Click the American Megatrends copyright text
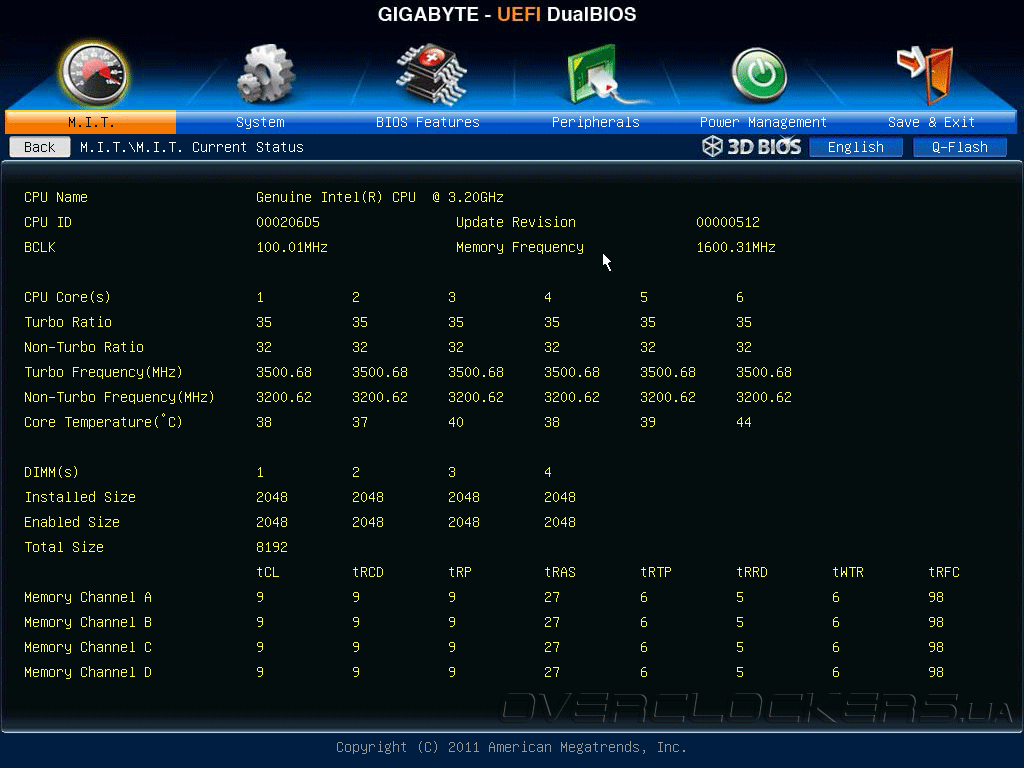This screenshot has height=768, width=1024. 511,747
